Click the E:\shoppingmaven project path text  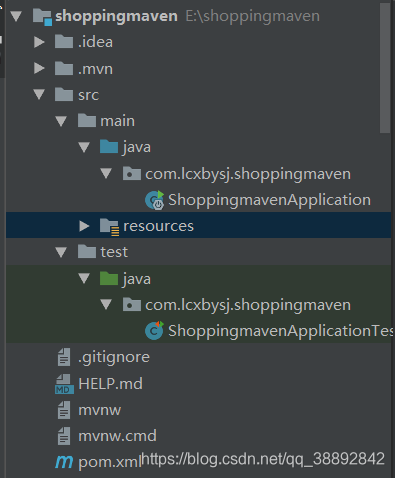[x=252, y=16]
